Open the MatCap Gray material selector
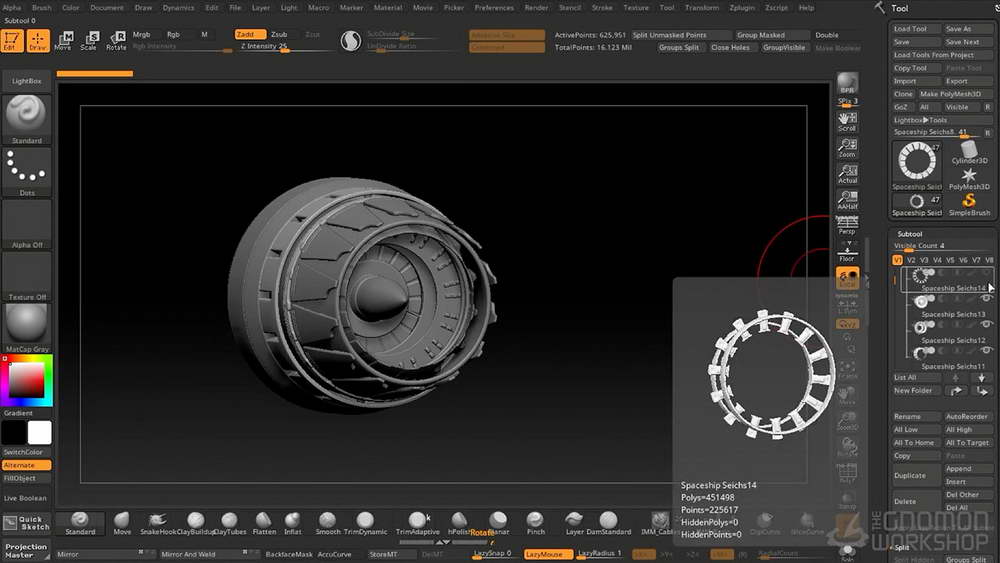1000x563 pixels. click(x=27, y=328)
